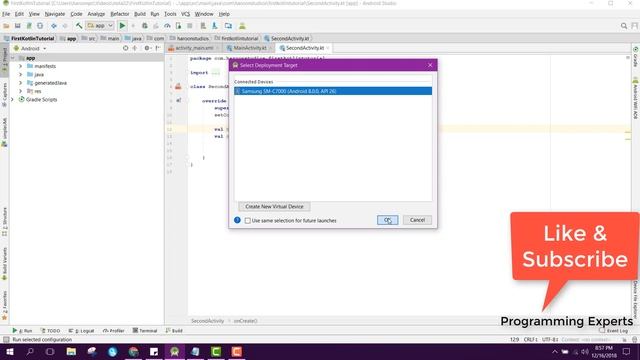Open the Android project view dropdown
The image size is (640, 360).
(30, 48)
